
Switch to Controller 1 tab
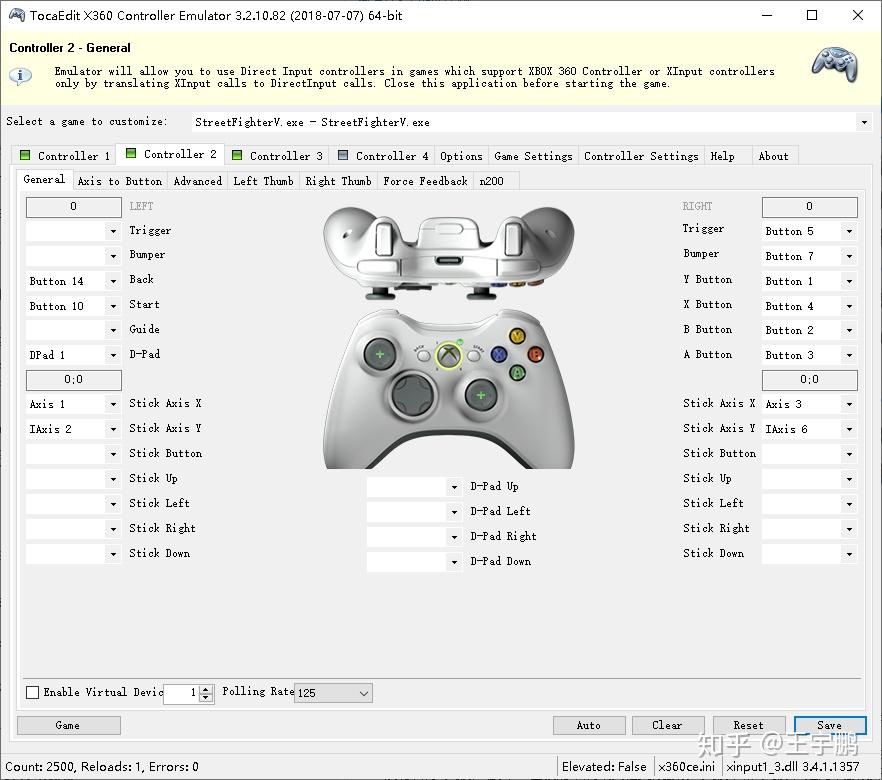[64, 156]
